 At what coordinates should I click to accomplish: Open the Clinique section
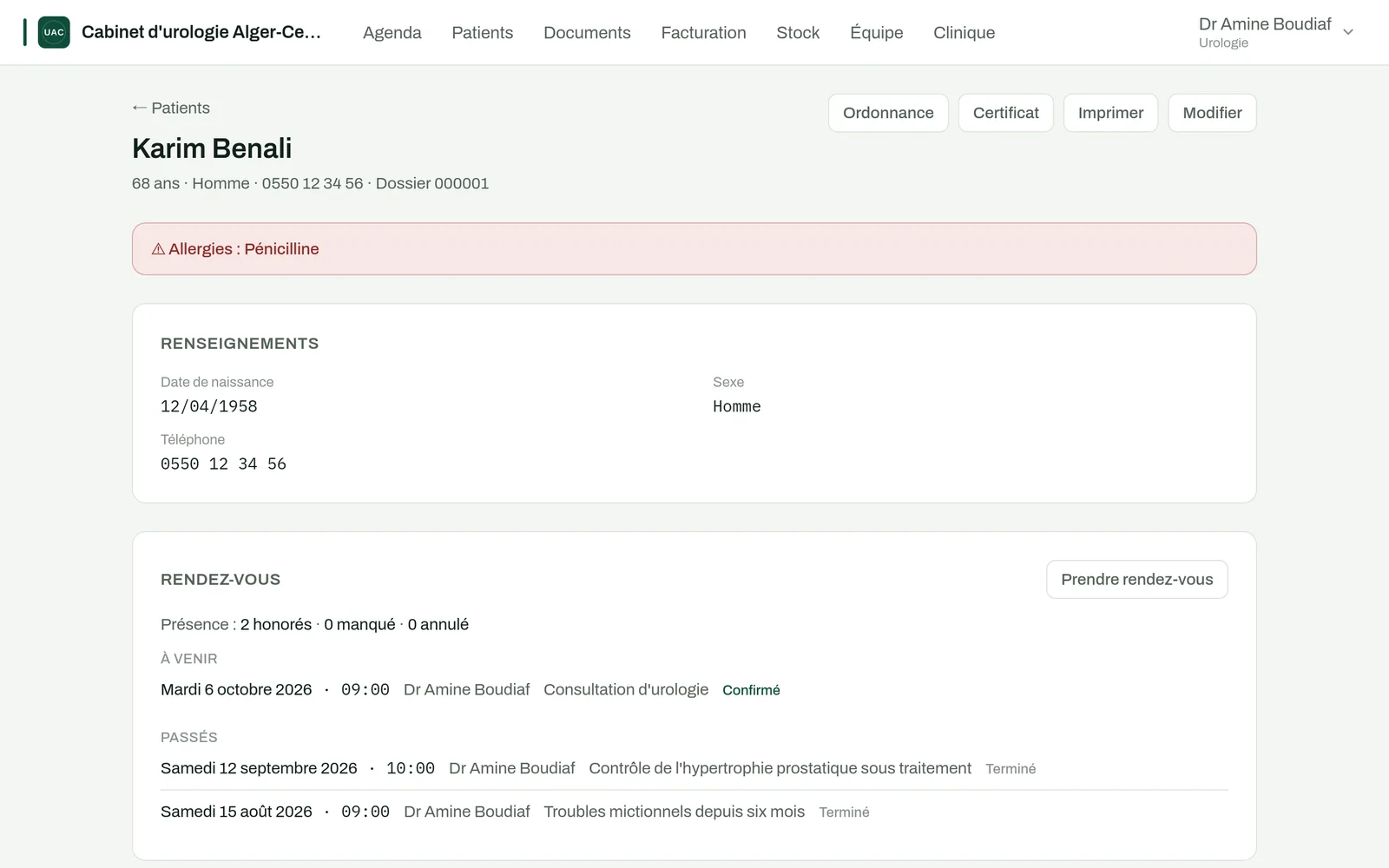tap(964, 32)
